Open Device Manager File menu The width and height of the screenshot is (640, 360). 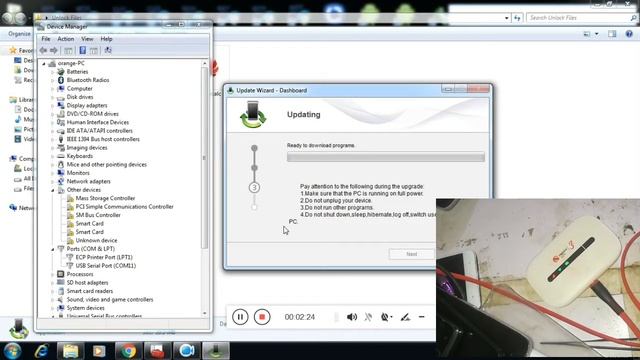(46, 39)
